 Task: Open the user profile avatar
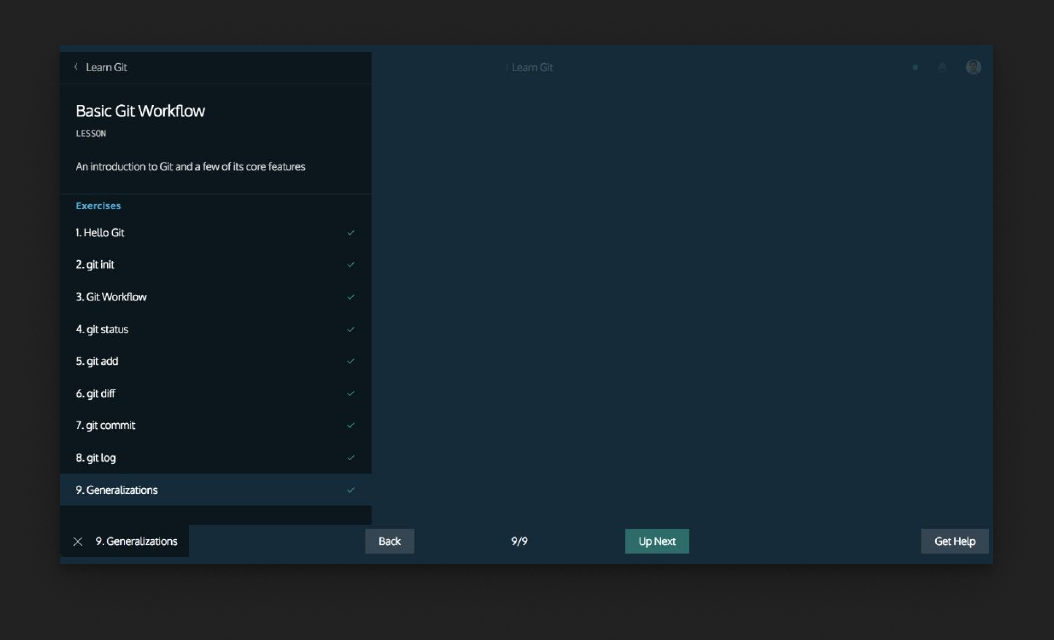click(973, 67)
